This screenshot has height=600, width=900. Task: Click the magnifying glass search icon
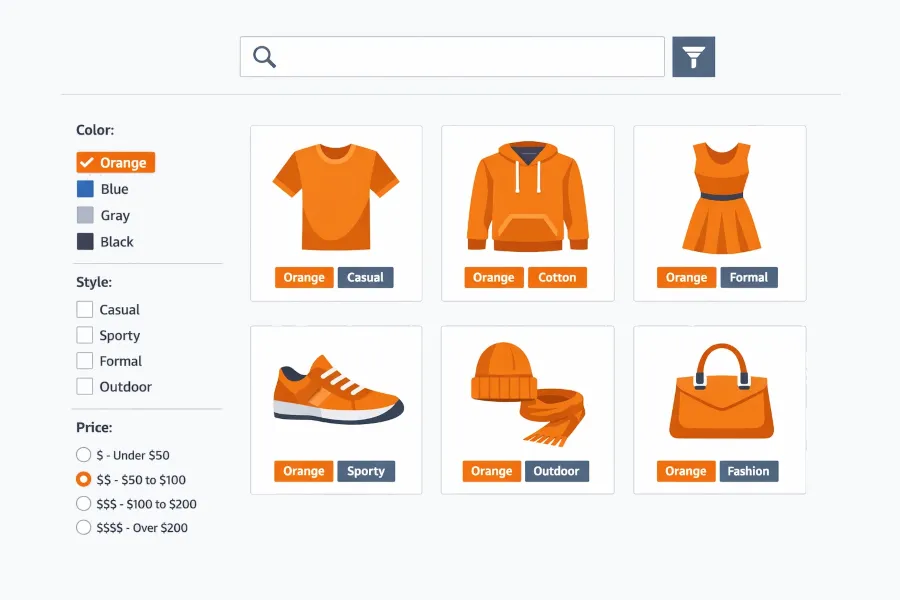tap(263, 56)
